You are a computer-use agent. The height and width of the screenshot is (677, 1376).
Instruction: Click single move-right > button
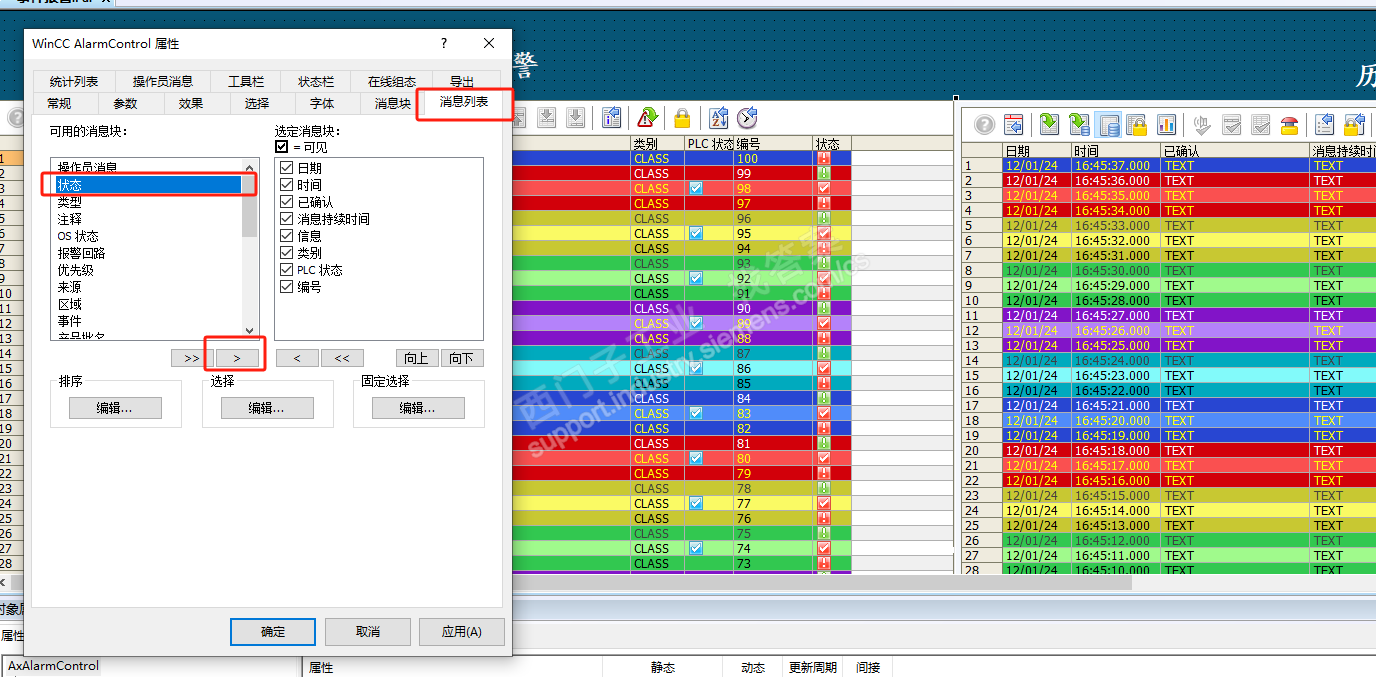236,358
